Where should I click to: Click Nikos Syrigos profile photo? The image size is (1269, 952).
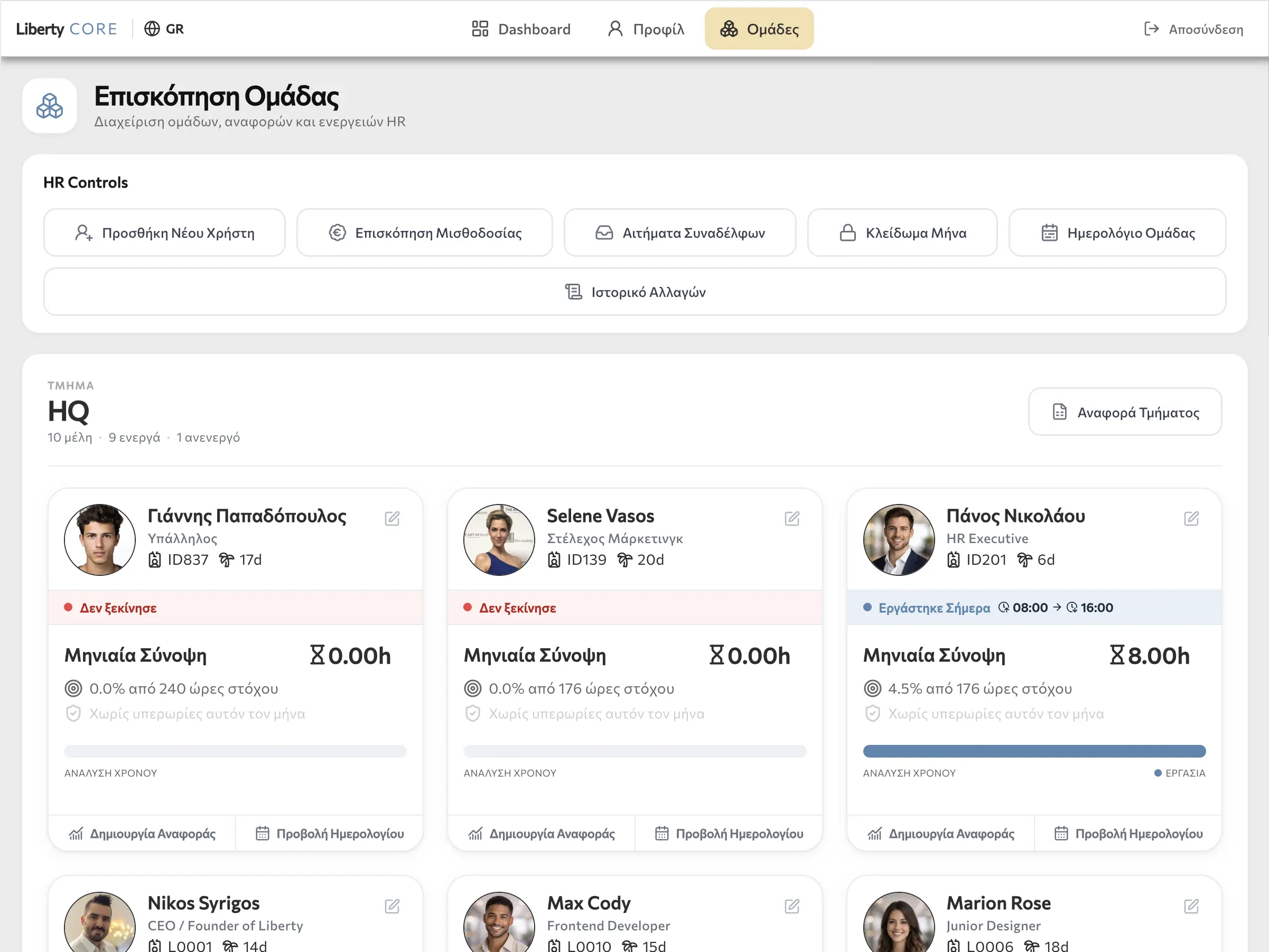coord(100,922)
